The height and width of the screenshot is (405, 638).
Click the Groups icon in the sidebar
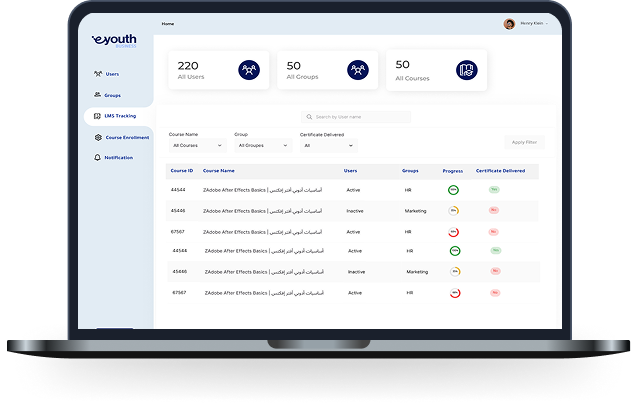click(x=97, y=95)
